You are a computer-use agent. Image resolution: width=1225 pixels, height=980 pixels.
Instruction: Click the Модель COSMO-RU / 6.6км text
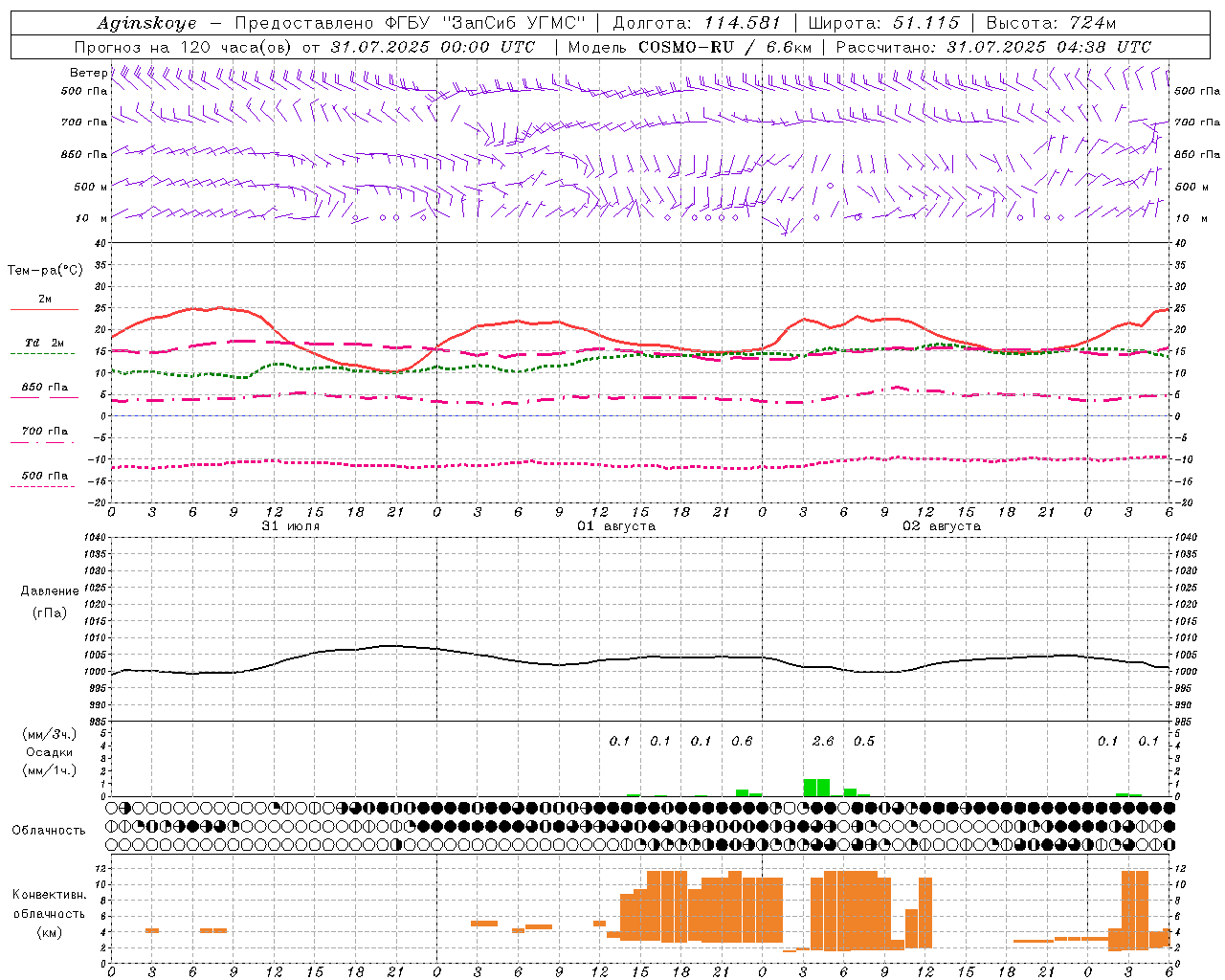689,47
